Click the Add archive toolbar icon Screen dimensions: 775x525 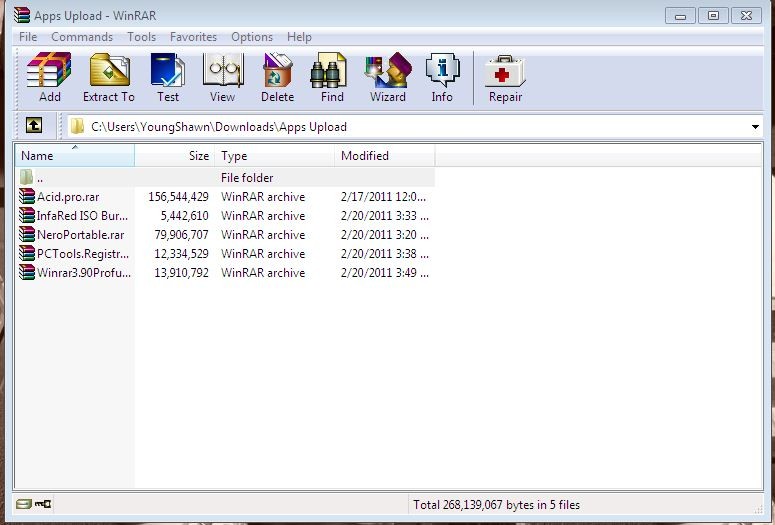pyautogui.click(x=49, y=78)
